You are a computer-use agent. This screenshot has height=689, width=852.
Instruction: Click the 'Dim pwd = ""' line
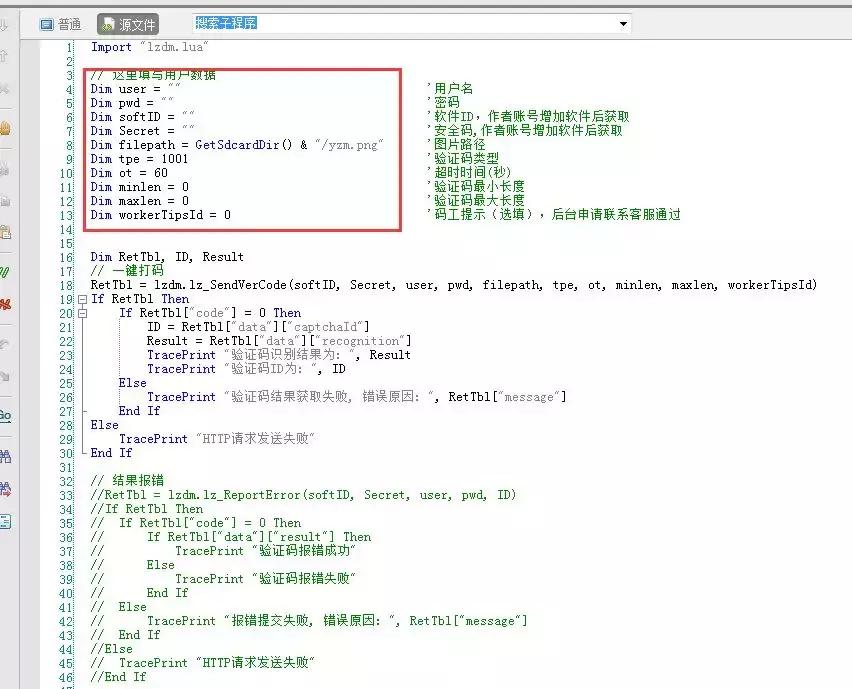(x=132, y=103)
